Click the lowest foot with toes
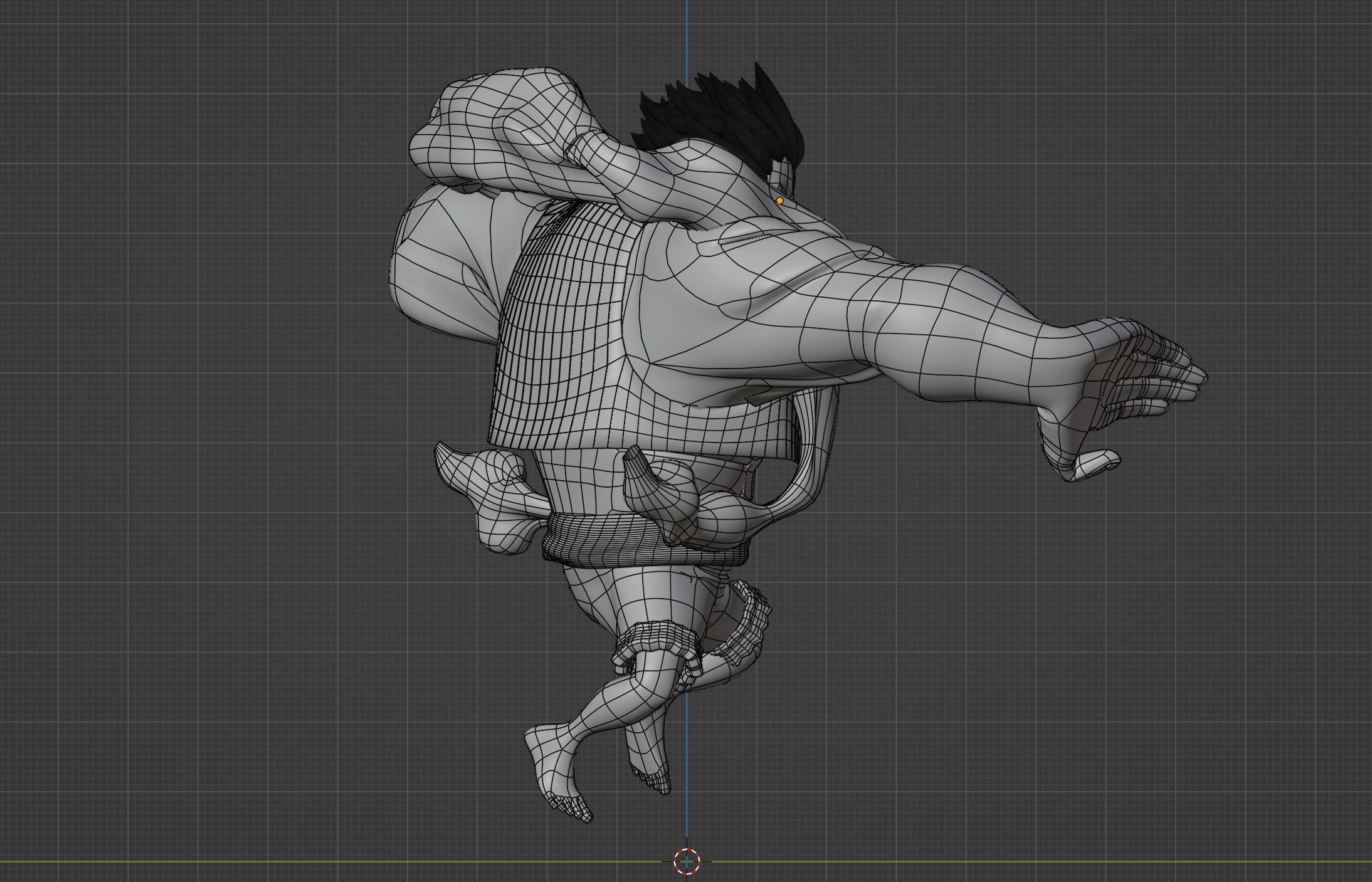This screenshot has width=1372, height=882. coord(559,774)
